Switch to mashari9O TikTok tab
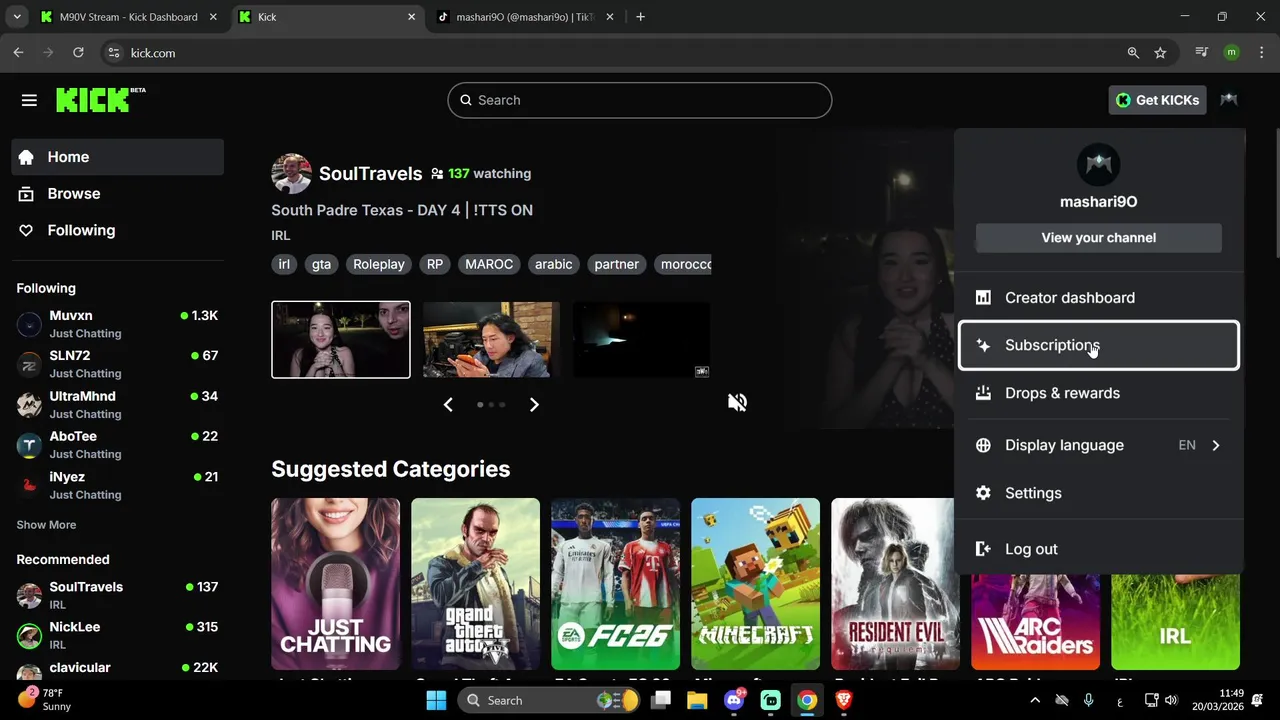1280x720 pixels. click(525, 17)
